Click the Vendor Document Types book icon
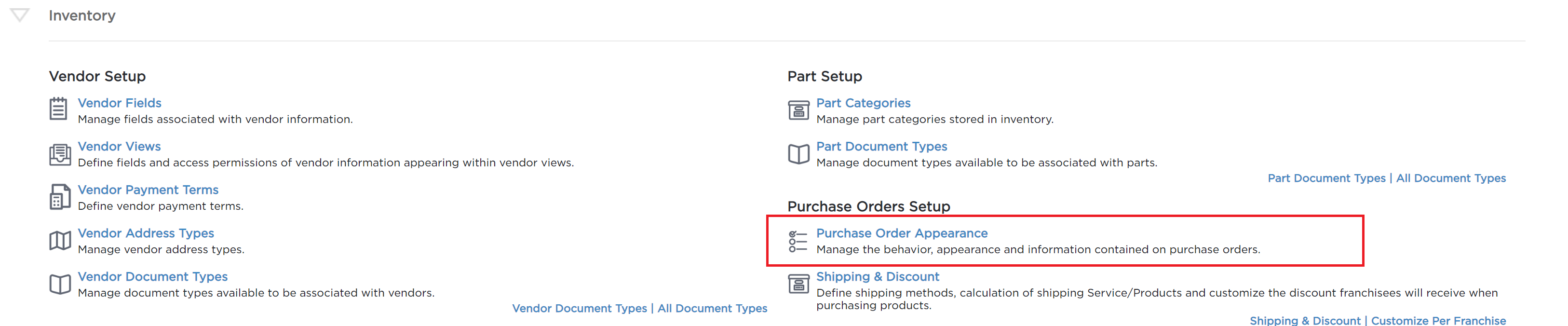This screenshot has width=1568, height=326. [x=60, y=284]
